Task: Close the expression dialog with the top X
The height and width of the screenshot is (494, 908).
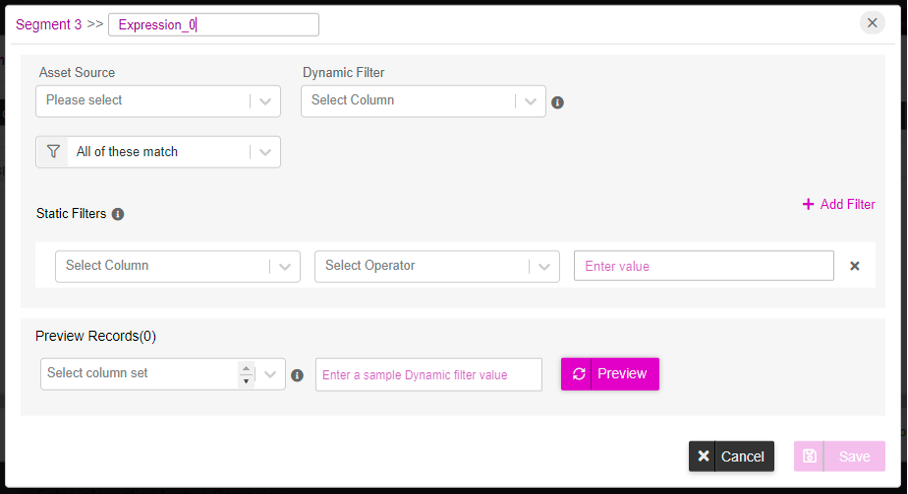Action: 872,23
